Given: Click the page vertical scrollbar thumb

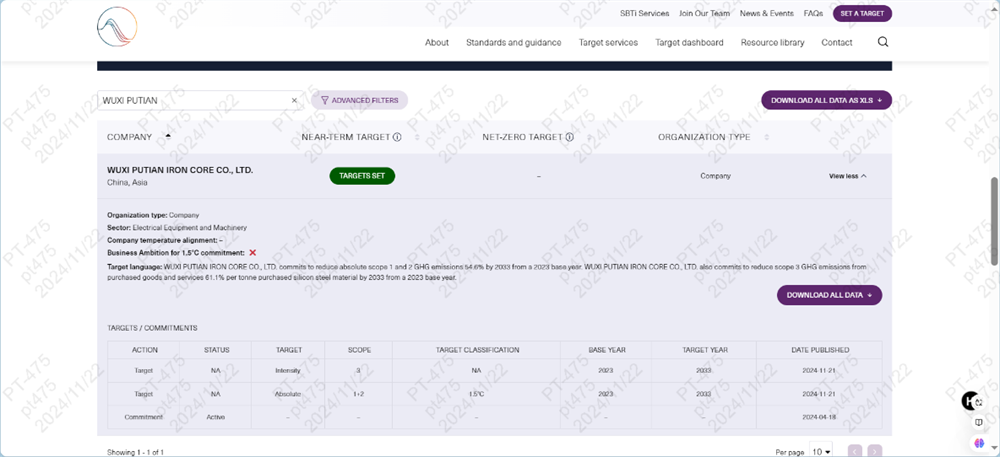Looking at the screenshot, I should click(x=994, y=221).
